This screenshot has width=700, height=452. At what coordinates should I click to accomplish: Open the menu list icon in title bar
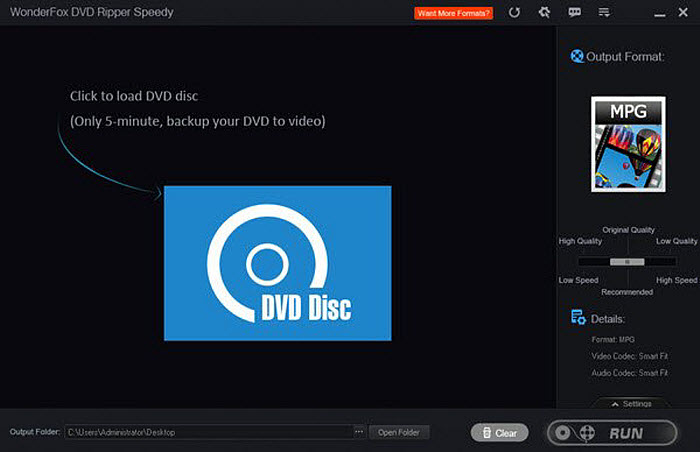[x=604, y=12]
